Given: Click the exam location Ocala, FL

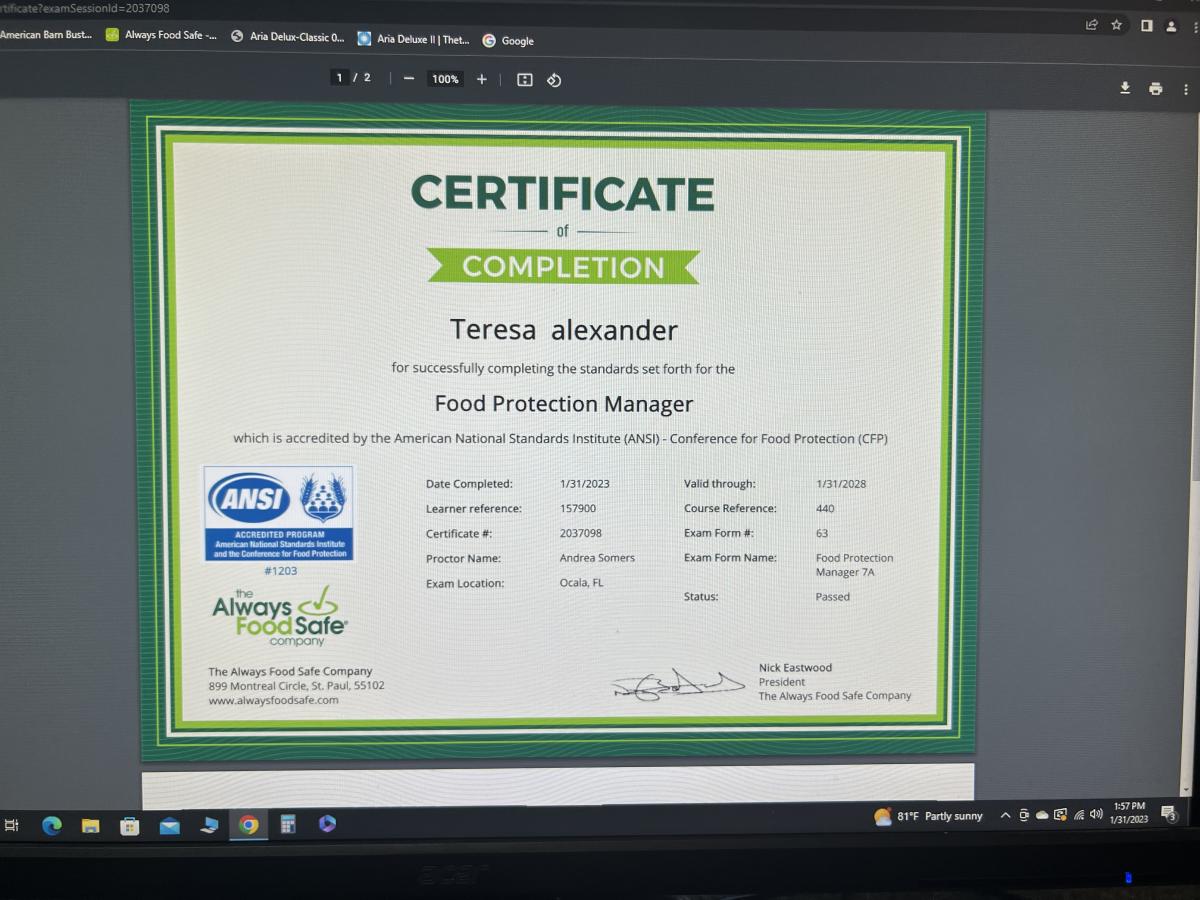Looking at the screenshot, I should pyautogui.click(x=582, y=583).
